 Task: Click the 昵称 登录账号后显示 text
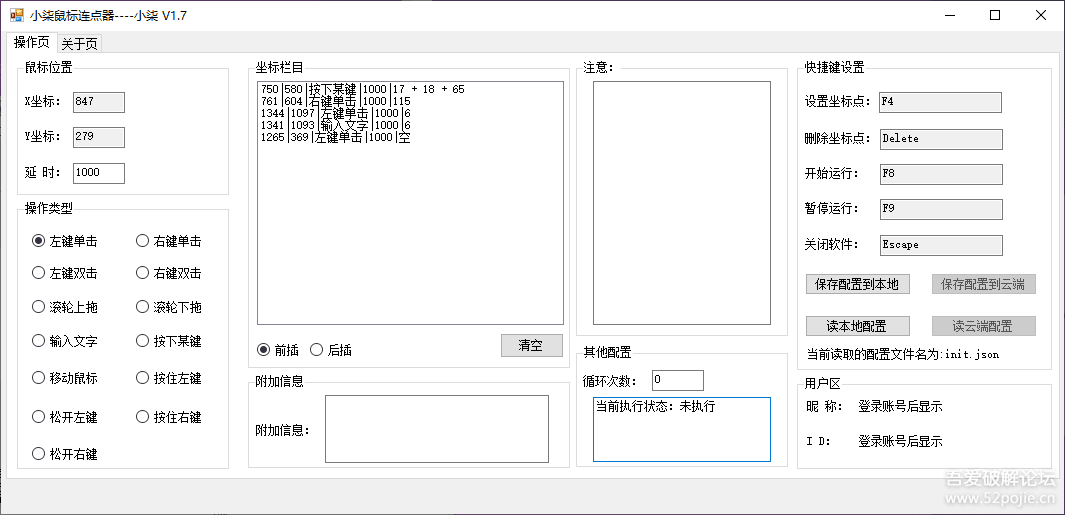coord(900,407)
